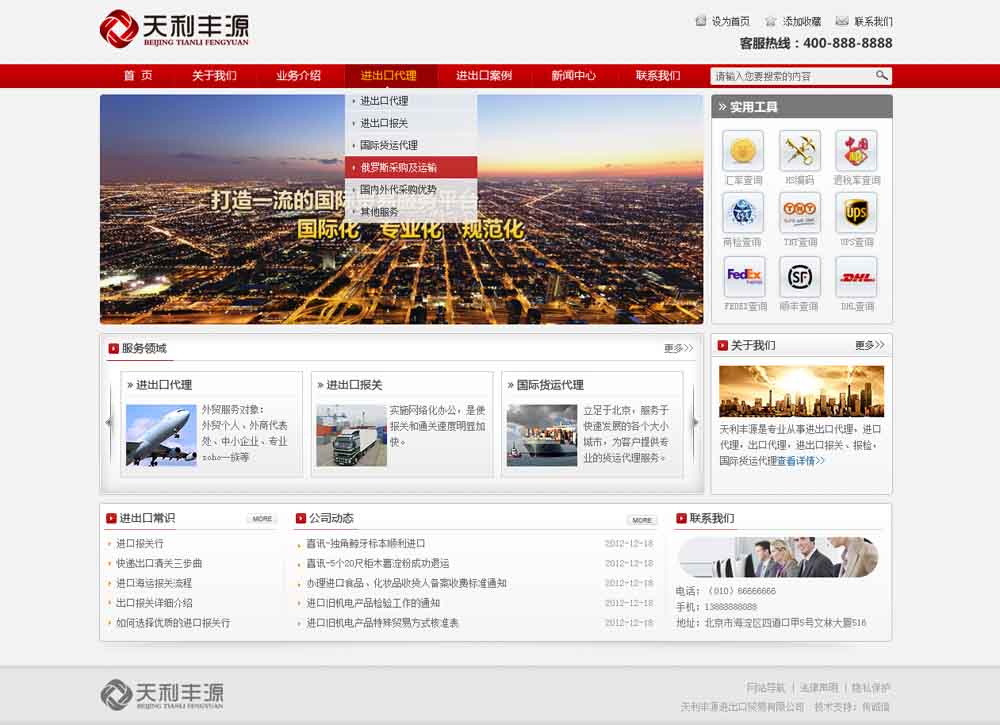Open the TNT查询 tracking icon
The image size is (1000, 725).
coord(799,212)
